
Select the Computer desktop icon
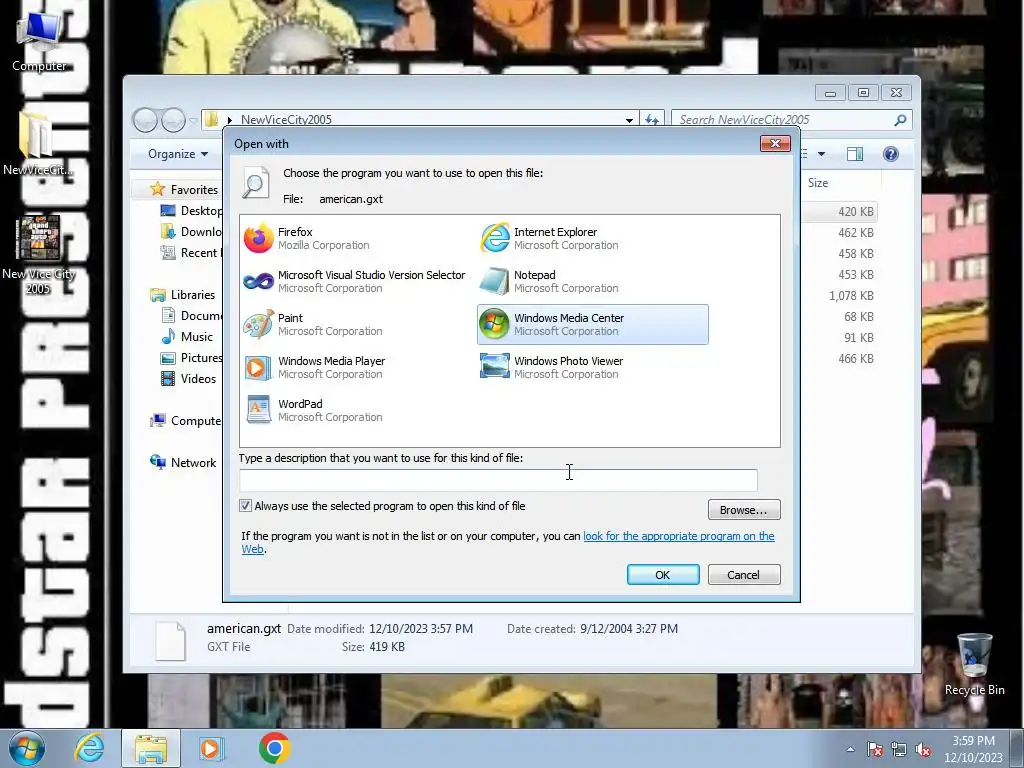(39, 40)
